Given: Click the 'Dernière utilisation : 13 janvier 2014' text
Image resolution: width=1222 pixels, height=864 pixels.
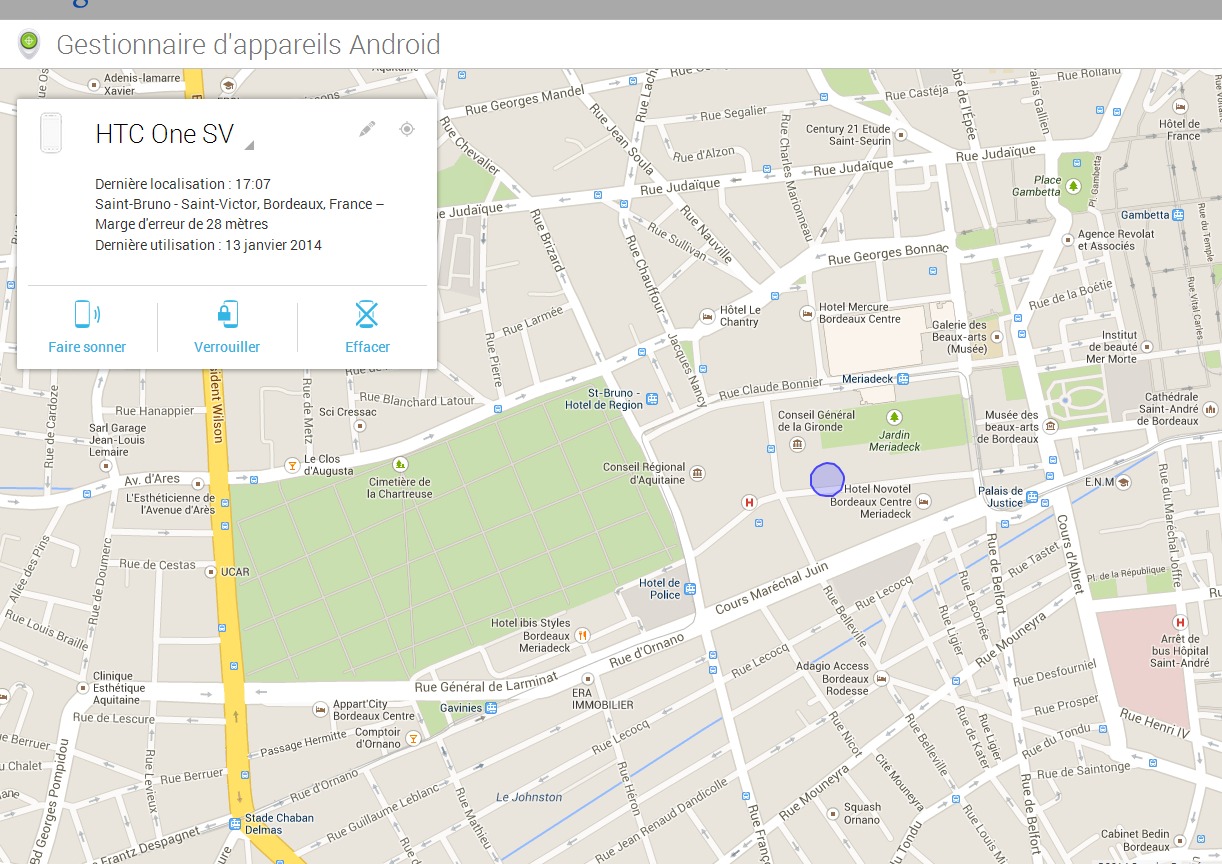Looking at the screenshot, I should 208,245.
